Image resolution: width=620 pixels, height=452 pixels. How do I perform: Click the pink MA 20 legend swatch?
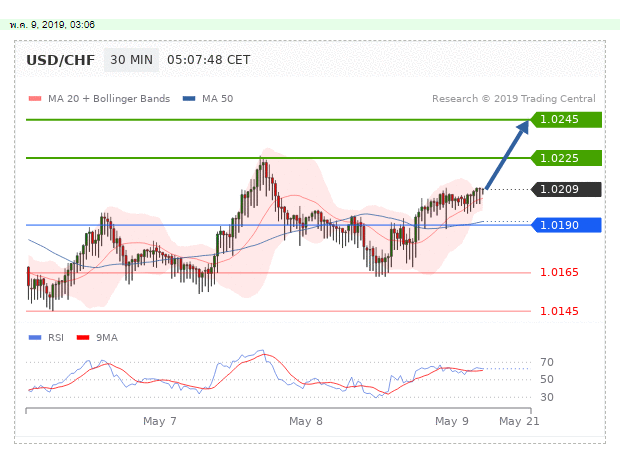35,98
